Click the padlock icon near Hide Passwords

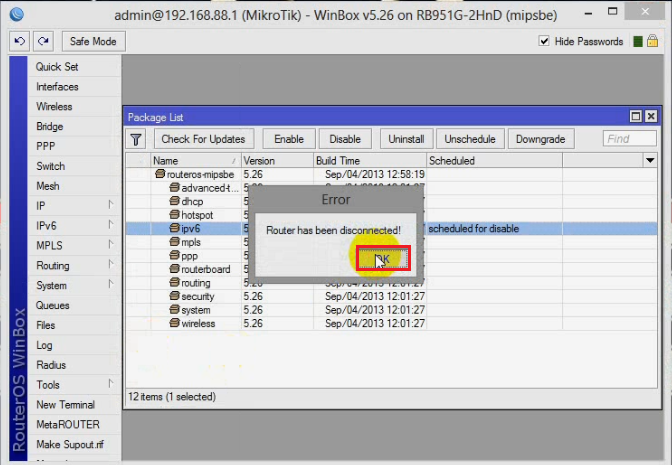click(x=652, y=41)
